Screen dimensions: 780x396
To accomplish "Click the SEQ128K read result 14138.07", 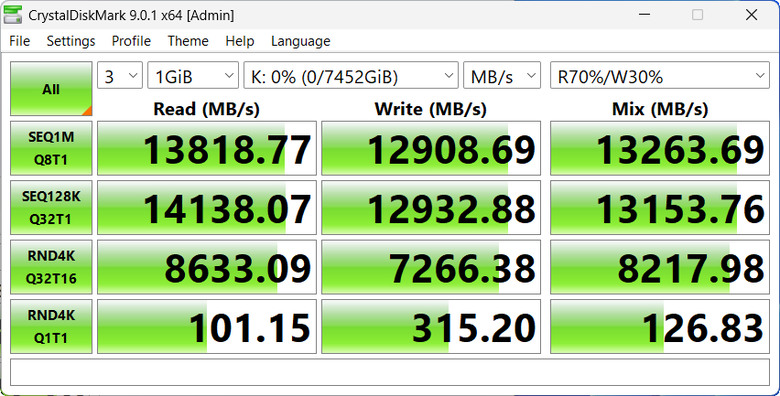I will point(207,207).
